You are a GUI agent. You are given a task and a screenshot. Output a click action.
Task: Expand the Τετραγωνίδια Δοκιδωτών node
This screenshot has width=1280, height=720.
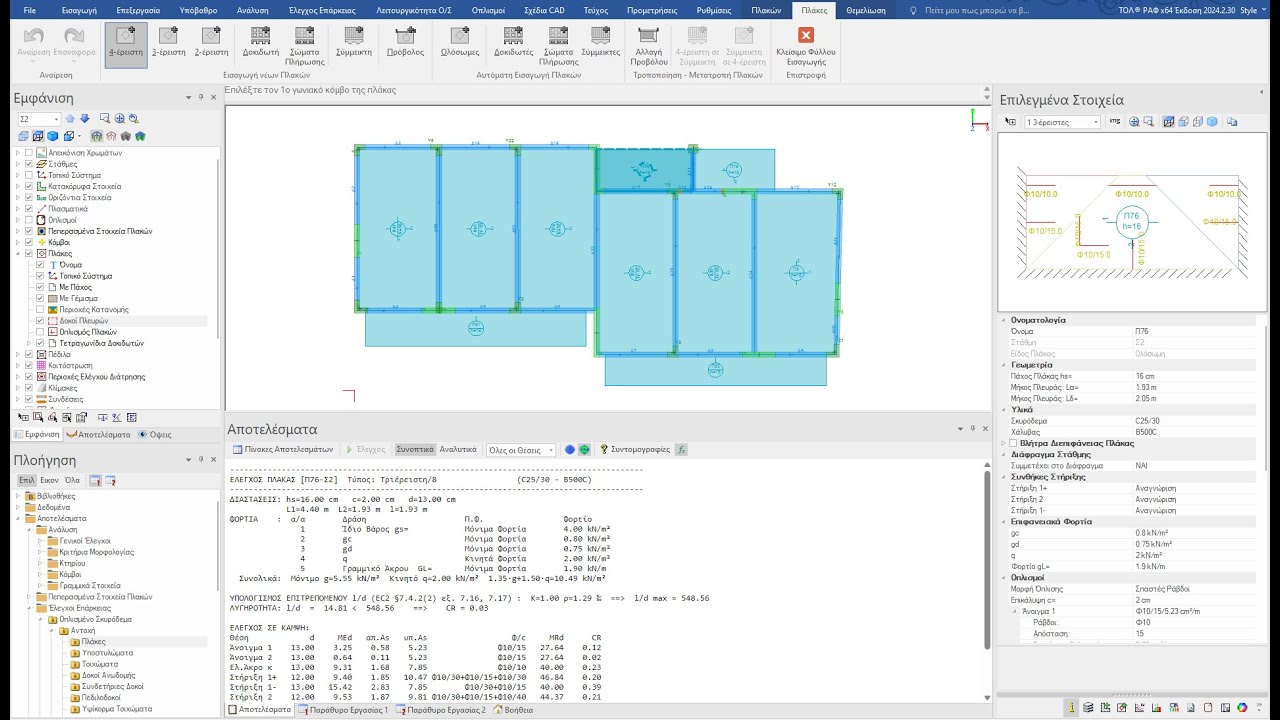29,343
